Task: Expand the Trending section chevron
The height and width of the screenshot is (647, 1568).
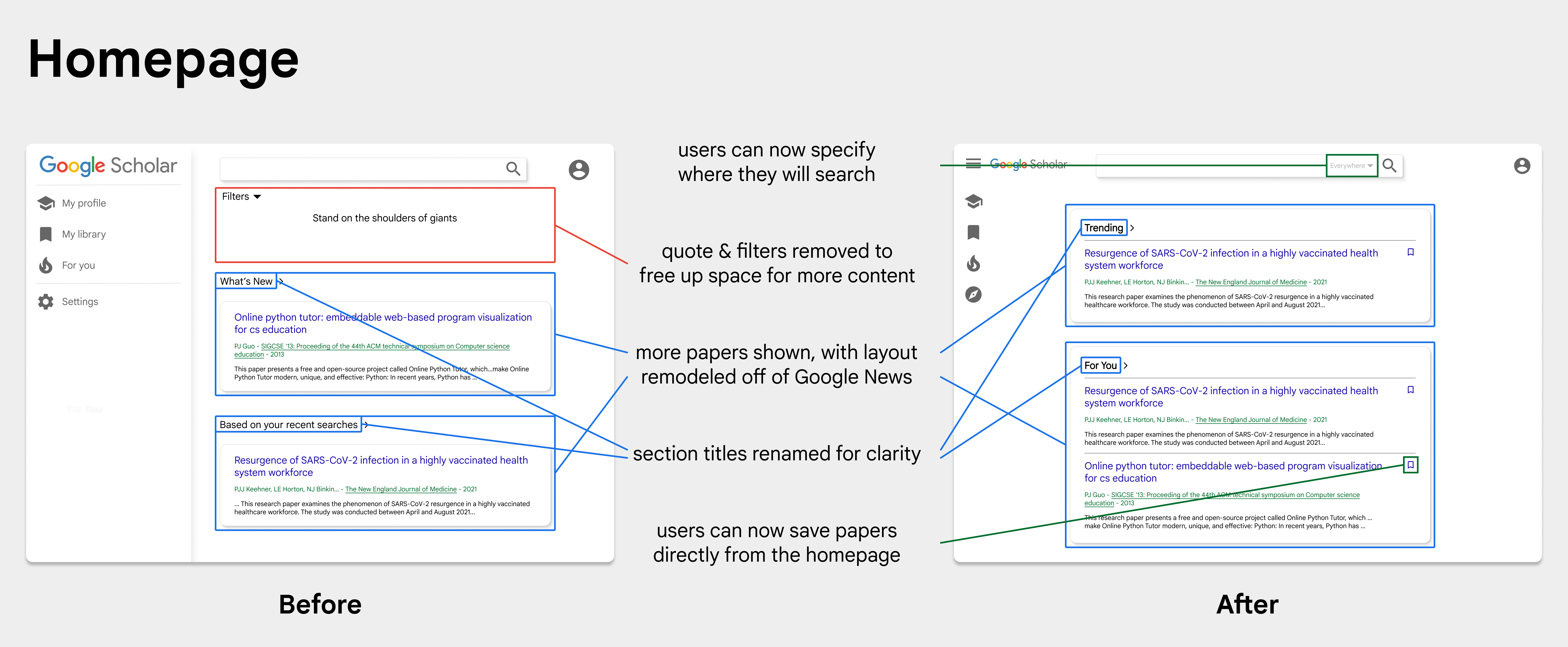Action: (1132, 228)
